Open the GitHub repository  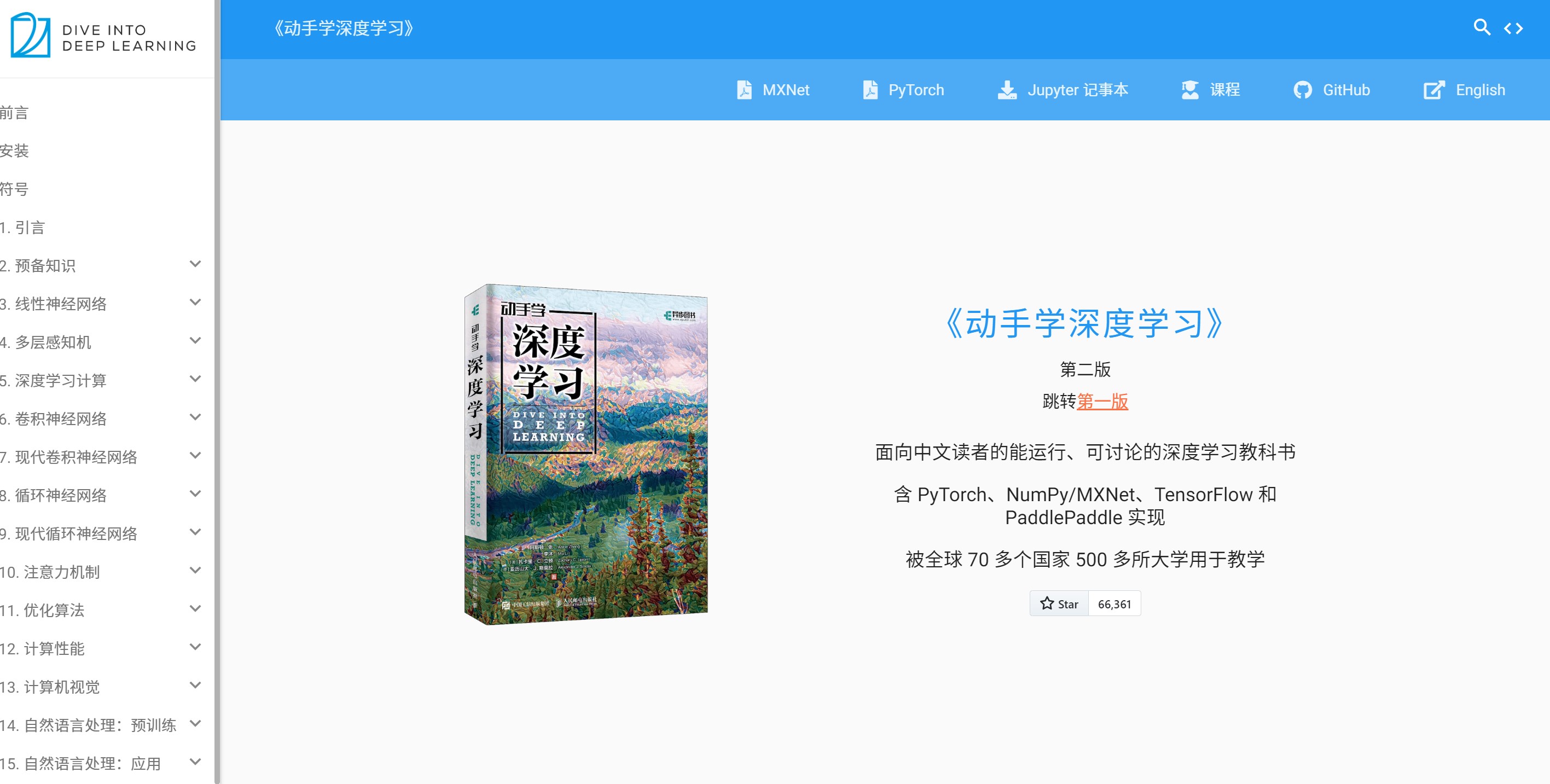point(1332,90)
